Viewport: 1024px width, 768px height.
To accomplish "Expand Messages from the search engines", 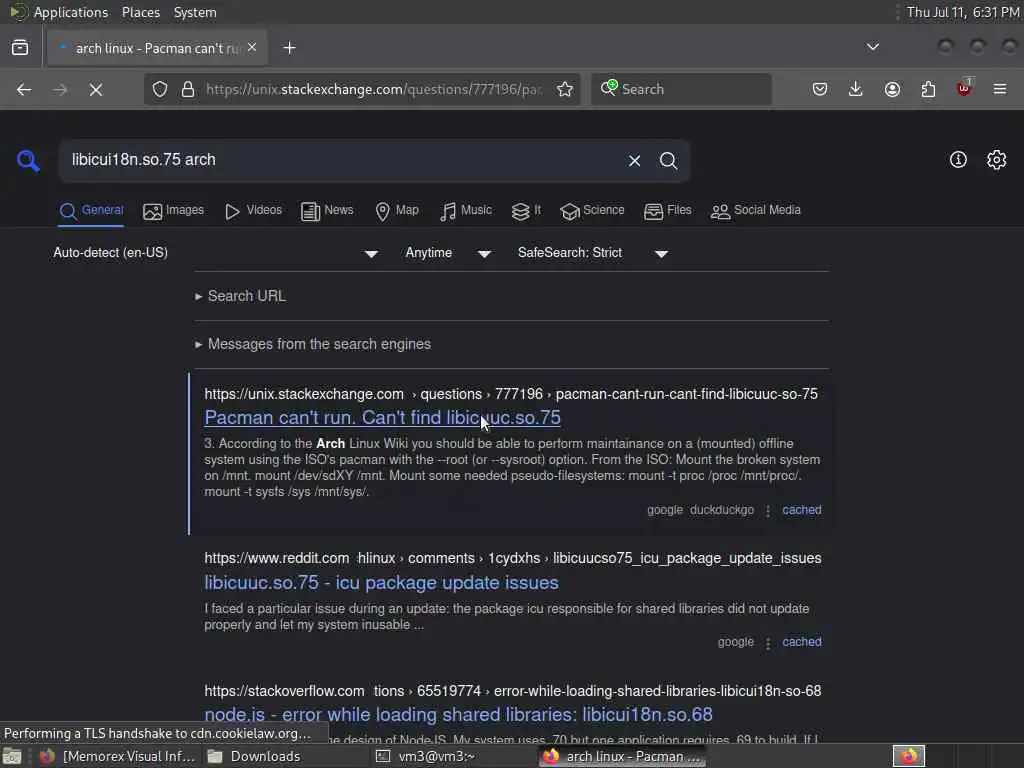I will click(x=313, y=344).
